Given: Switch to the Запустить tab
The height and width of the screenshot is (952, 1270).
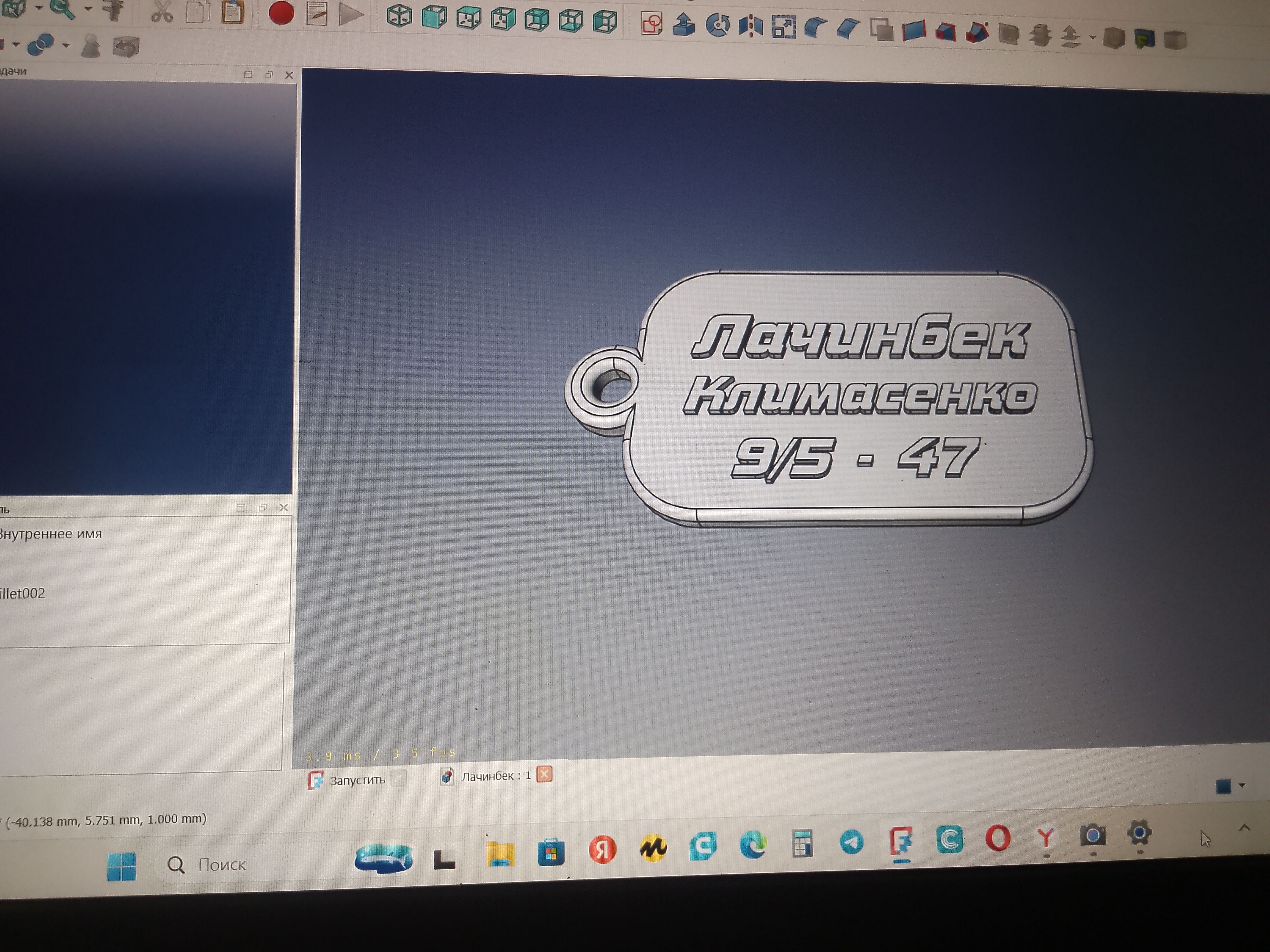Looking at the screenshot, I should (x=357, y=780).
